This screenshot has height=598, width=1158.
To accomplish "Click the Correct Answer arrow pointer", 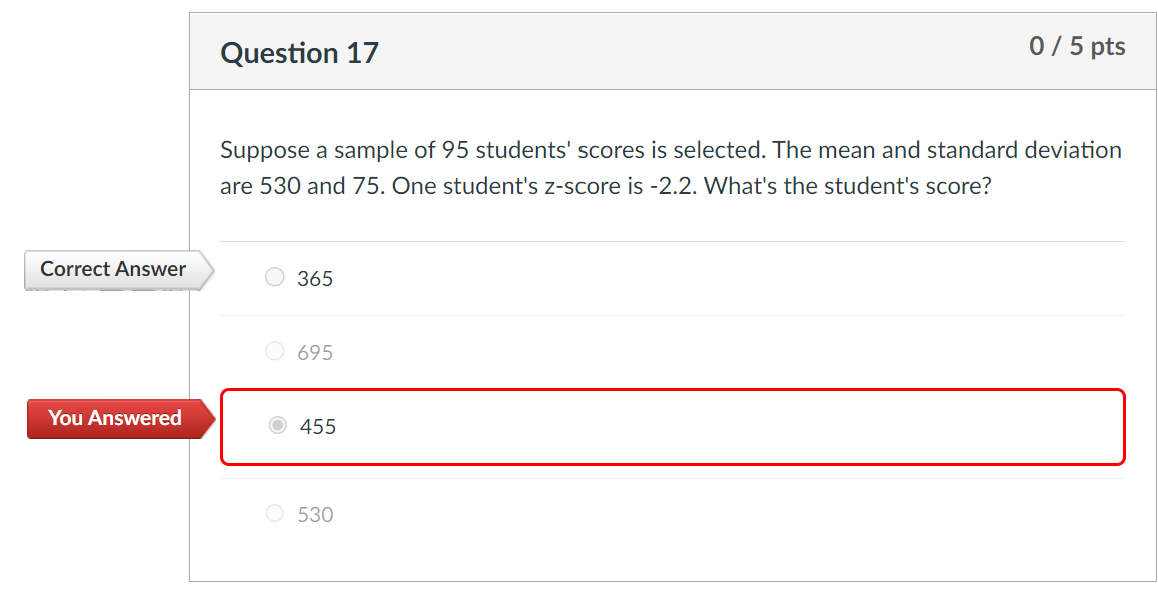I will click(x=207, y=269).
